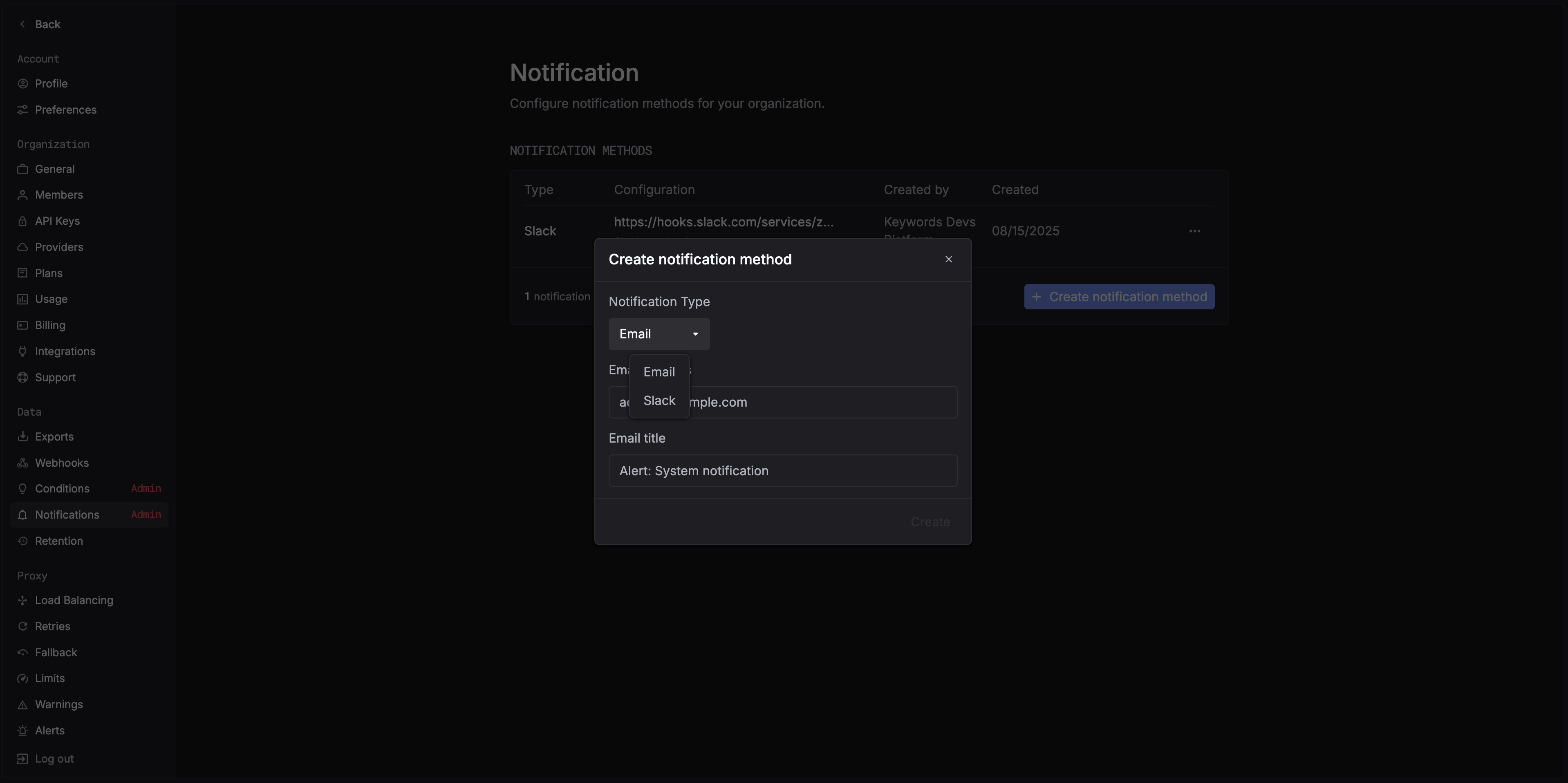The image size is (1568, 783).
Task: Click the Alerts siren icon
Action: click(22, 731)
